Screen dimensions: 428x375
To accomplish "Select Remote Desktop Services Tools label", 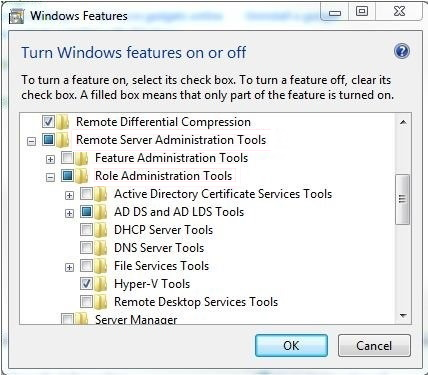I will pyautogui.click(x=196, y=302).
